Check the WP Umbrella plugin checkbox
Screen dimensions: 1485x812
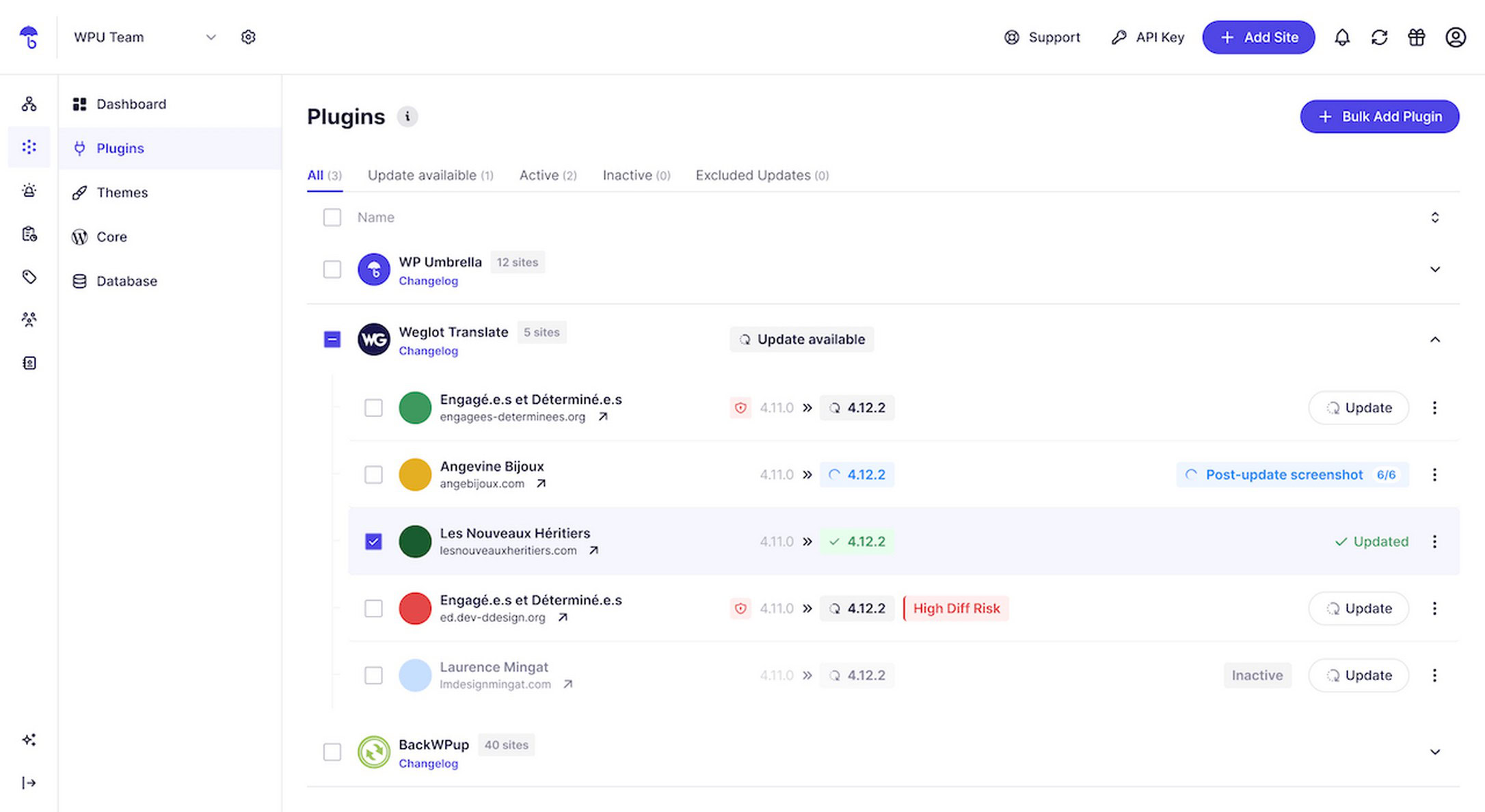coord(332,269)
